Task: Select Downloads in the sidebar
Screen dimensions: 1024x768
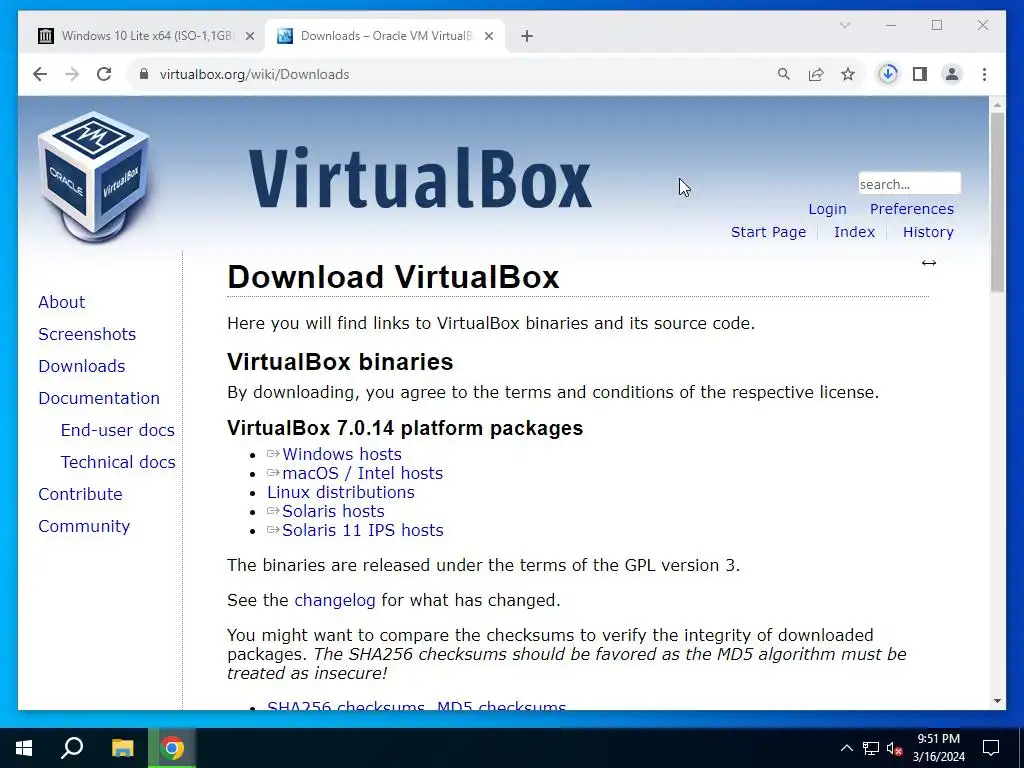Action: click(x=82, y=366)
